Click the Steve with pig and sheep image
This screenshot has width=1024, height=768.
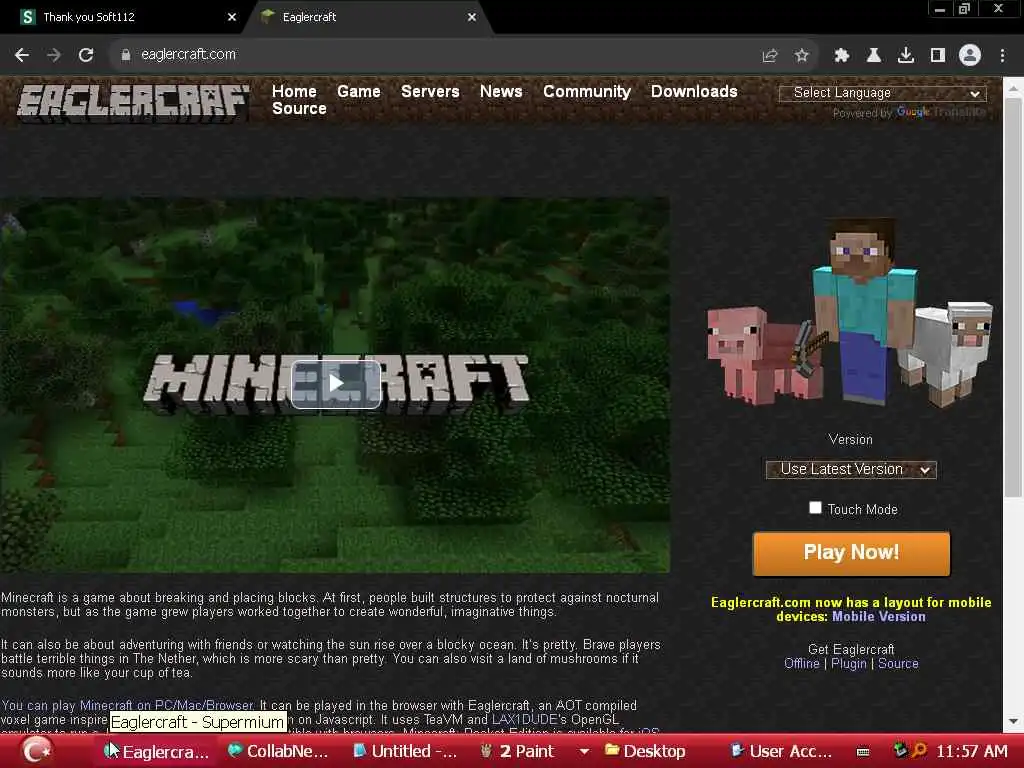coord(850,313)
